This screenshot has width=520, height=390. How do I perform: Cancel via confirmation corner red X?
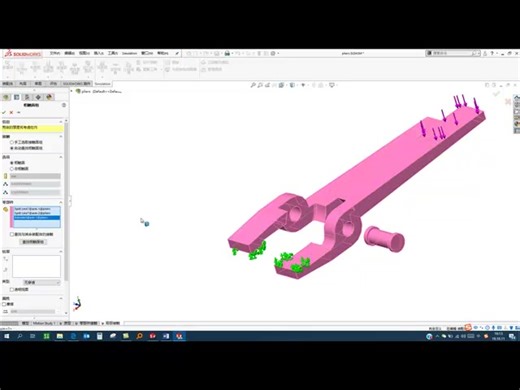pyautogui.click(x=508, y=101)
